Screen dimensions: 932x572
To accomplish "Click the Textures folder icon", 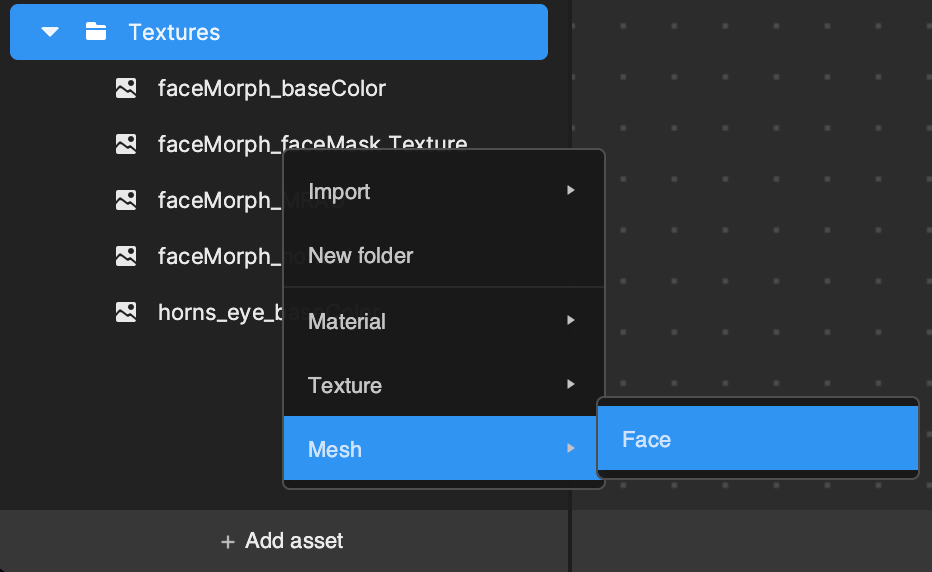I will (96, 32).
